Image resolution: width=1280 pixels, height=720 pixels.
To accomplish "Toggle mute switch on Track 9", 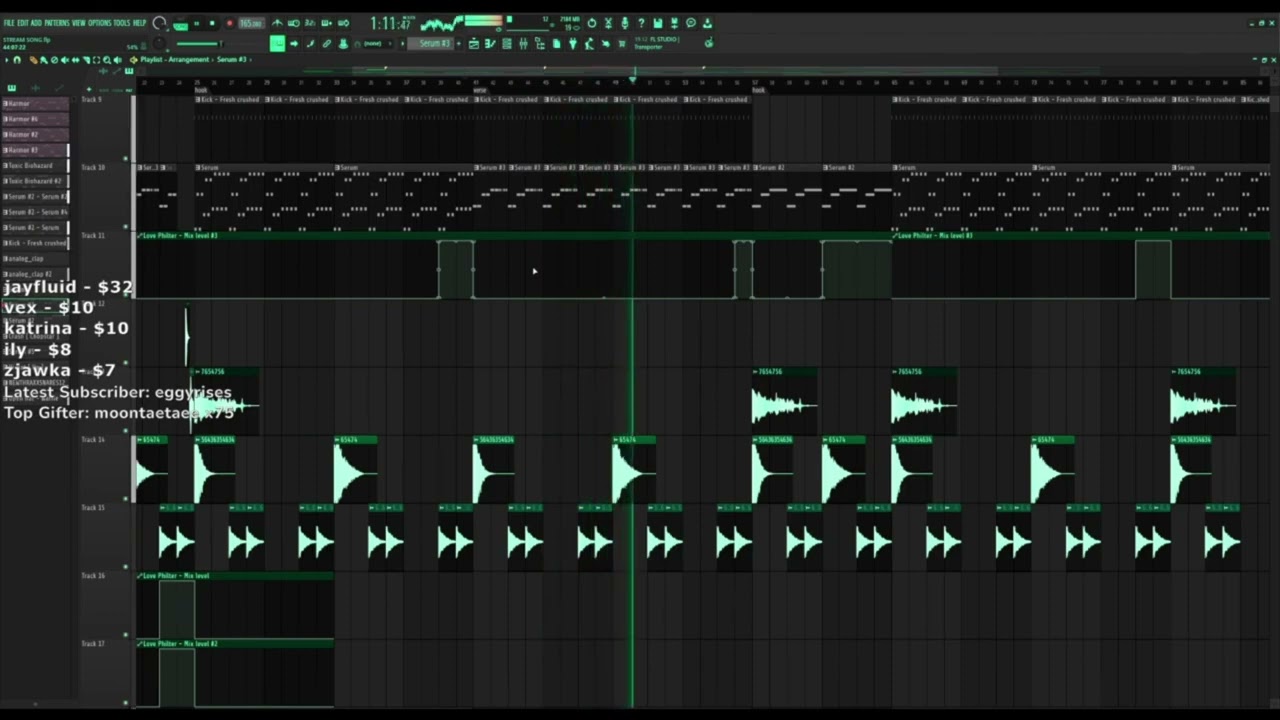I will pyautogui.click(x=126, y=158).
